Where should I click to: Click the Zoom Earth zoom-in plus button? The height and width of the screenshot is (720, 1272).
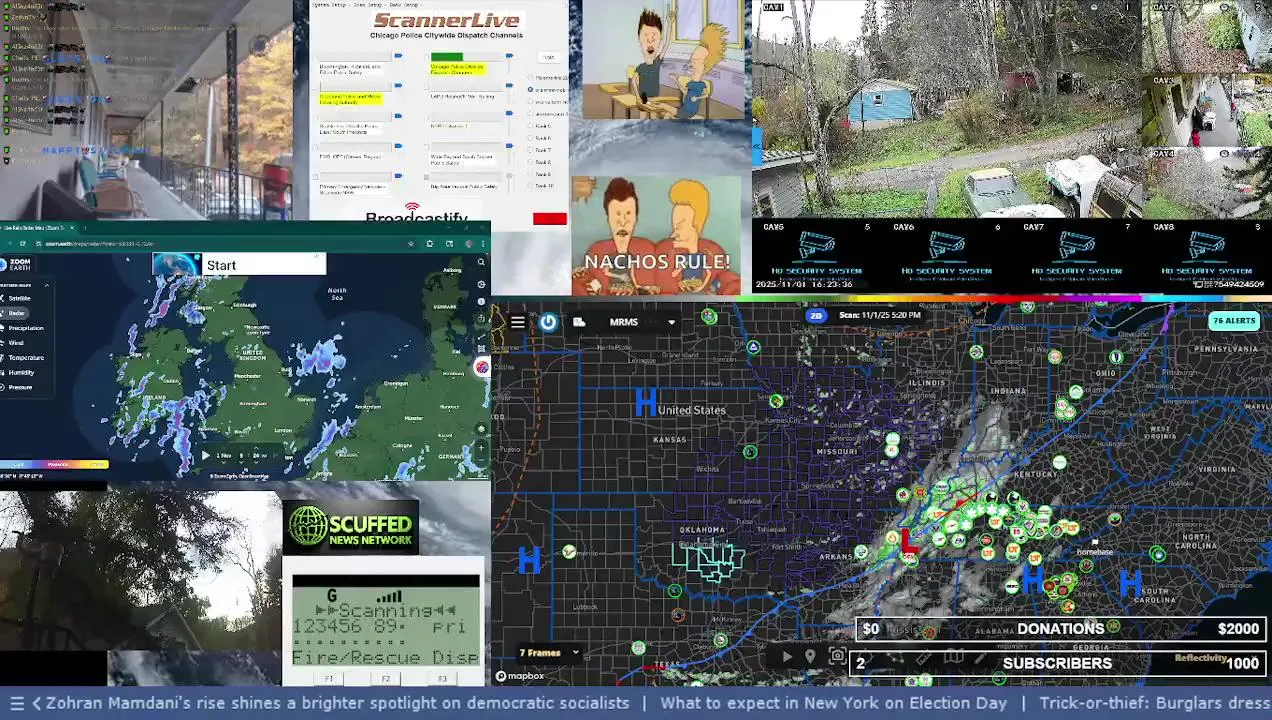[481, 445]
